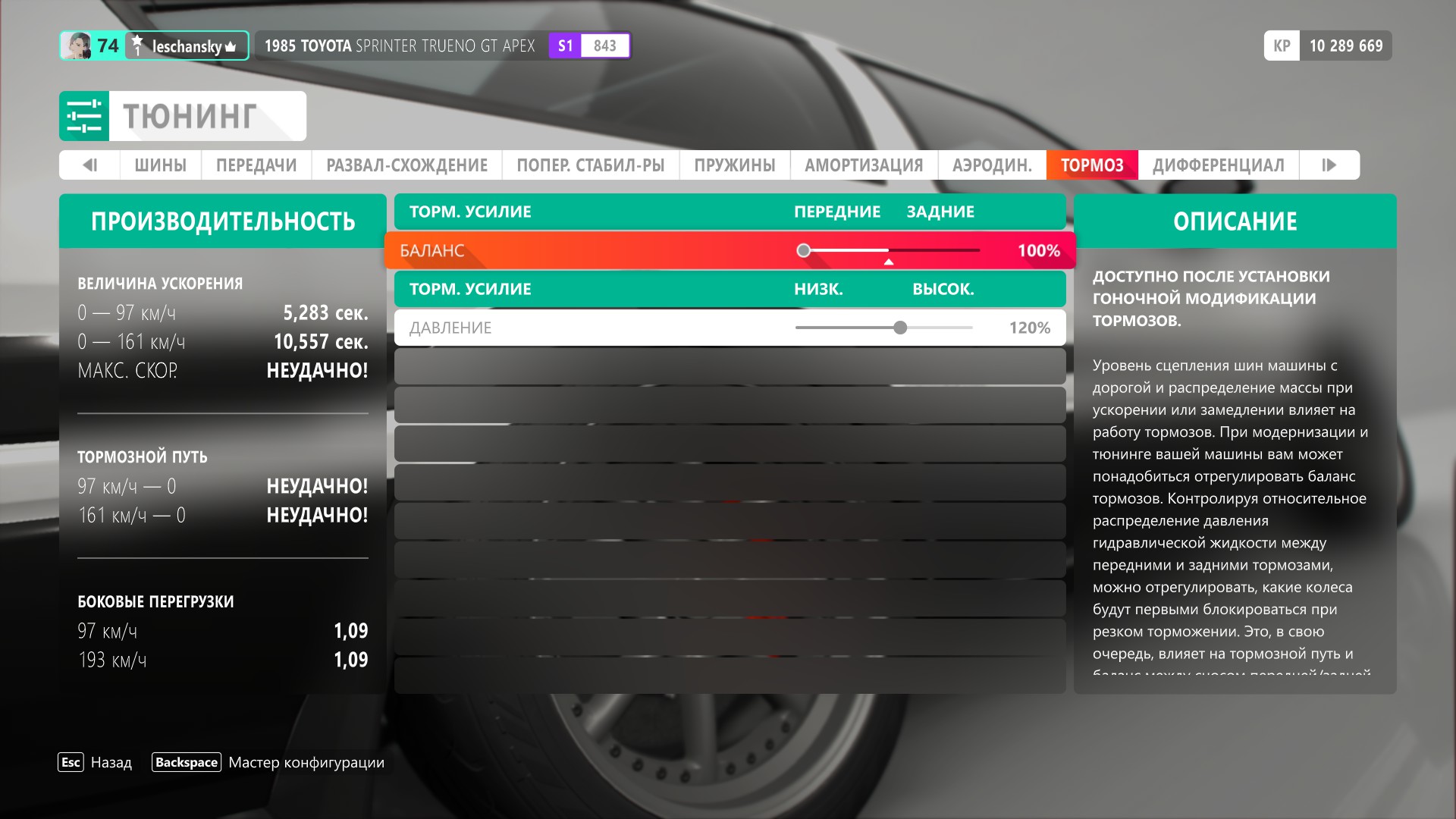Click the S1 class badge
Viewport: 1456px width, 819px height.
[x=565, y=45]
